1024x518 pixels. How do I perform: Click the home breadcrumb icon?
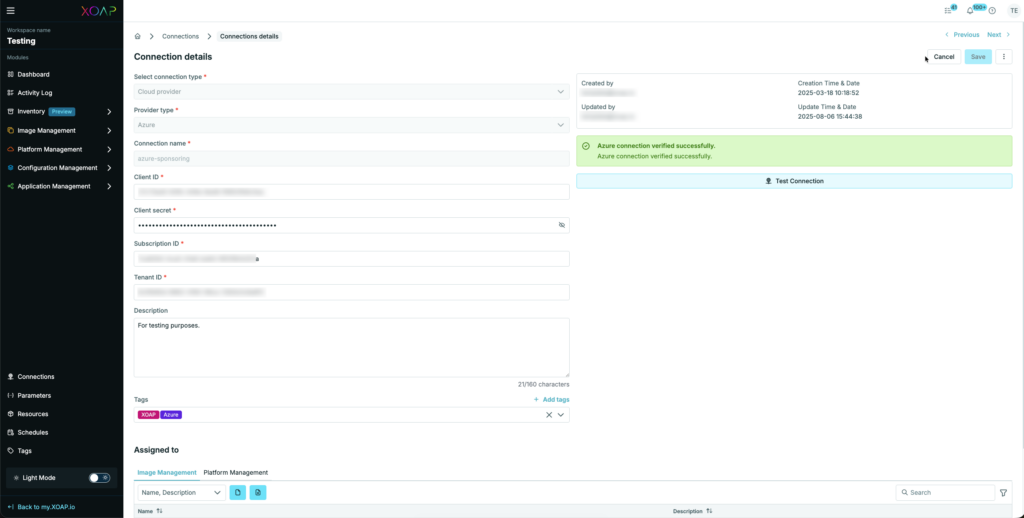(x=138, y=36)
